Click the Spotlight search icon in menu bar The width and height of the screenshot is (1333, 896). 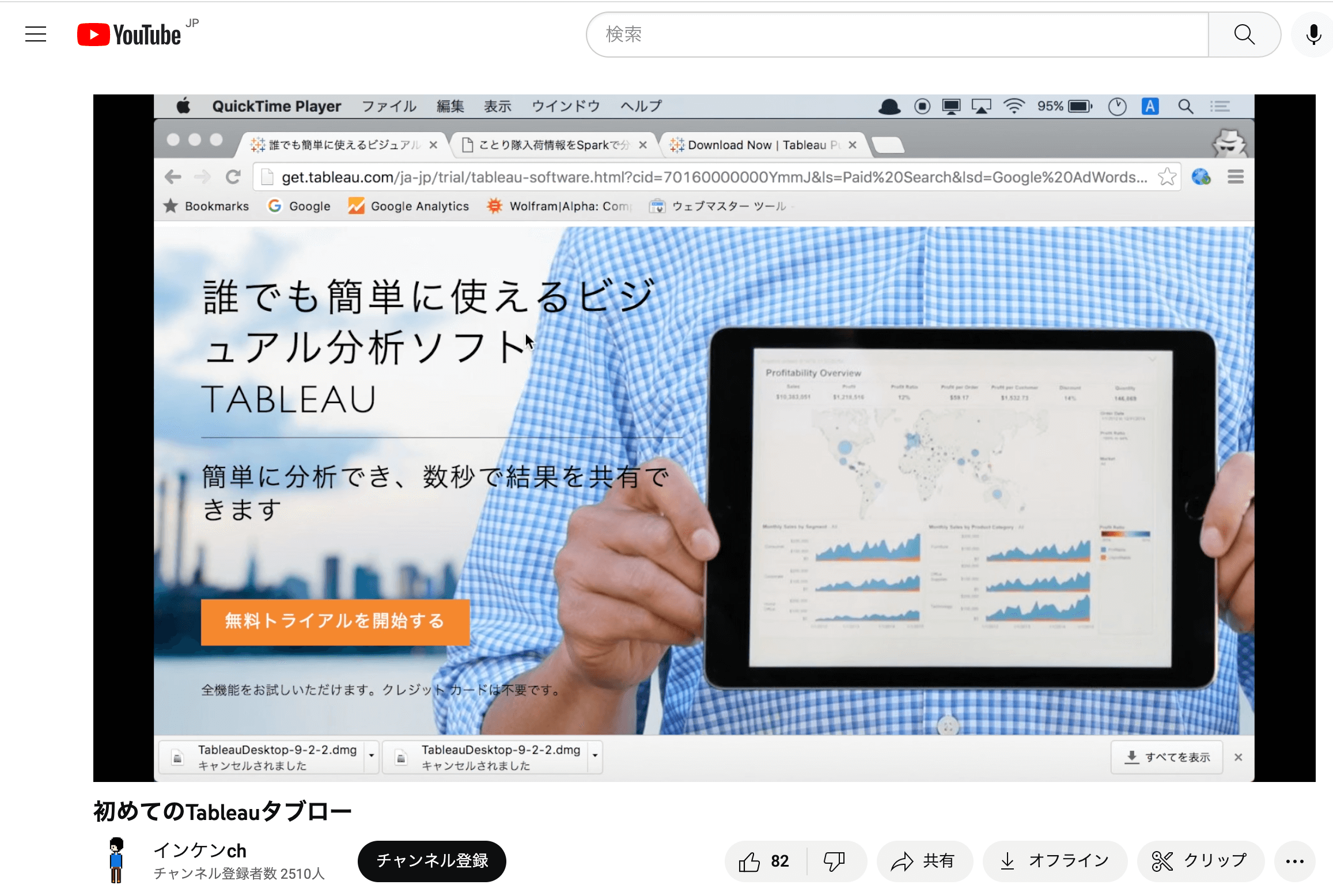coord(1185,107)
